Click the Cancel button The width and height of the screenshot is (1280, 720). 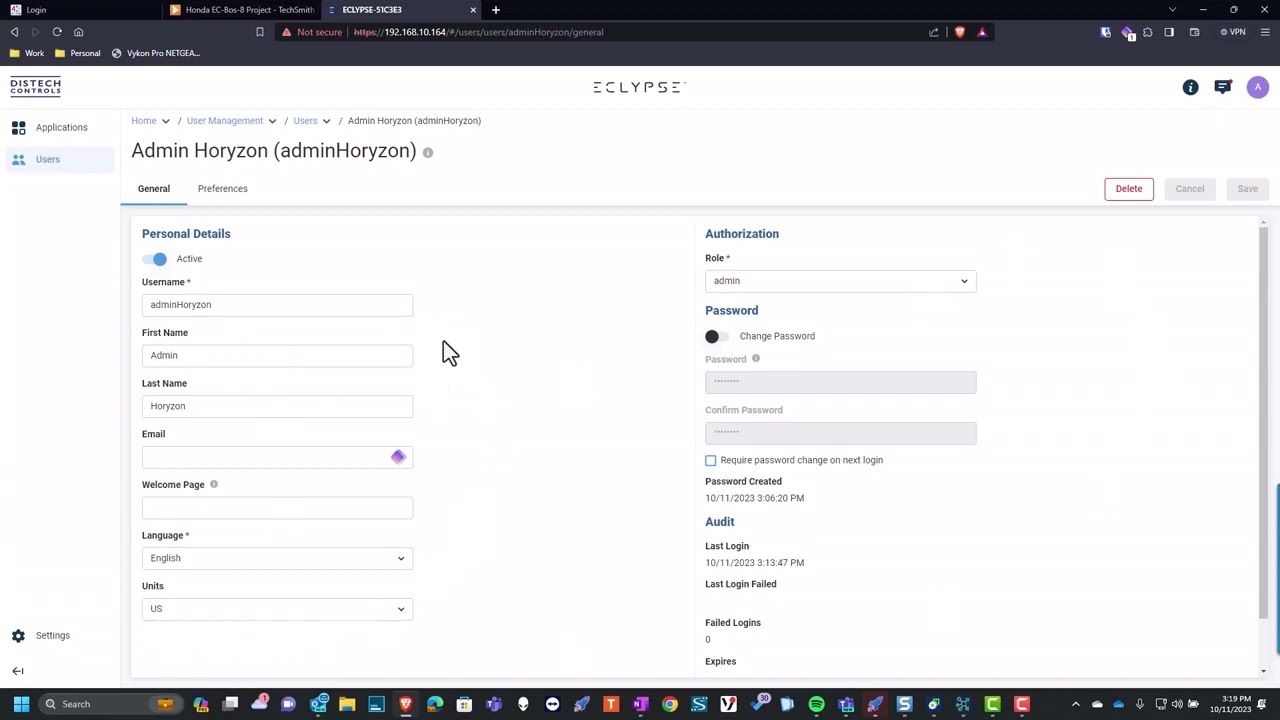click(1190, 189)
